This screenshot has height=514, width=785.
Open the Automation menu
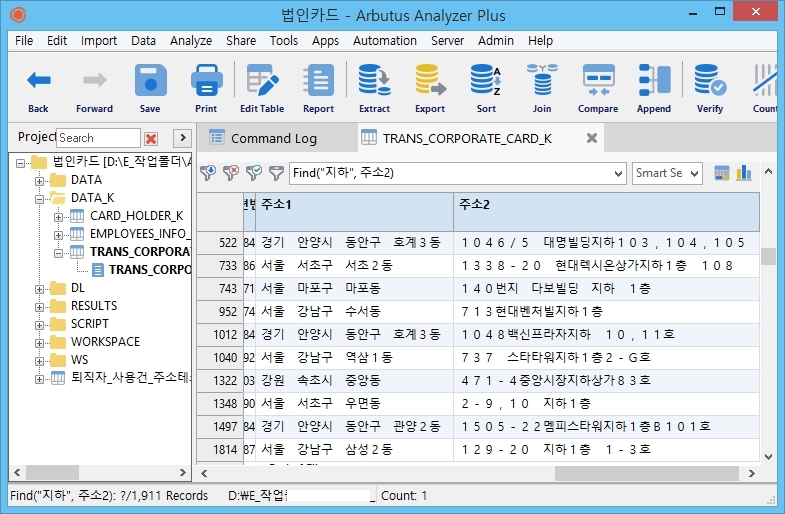384,41
